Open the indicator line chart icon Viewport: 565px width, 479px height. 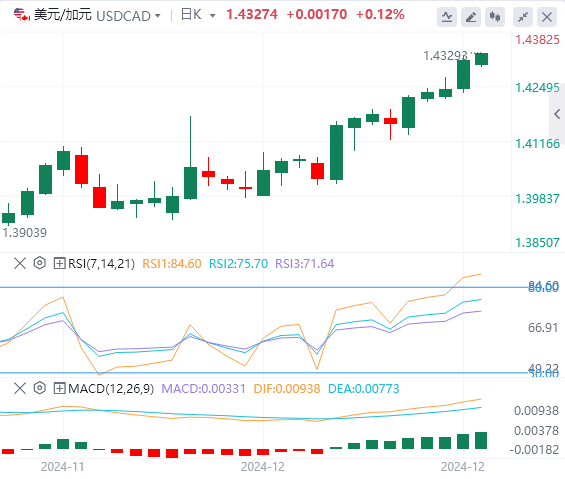[447, 17]
